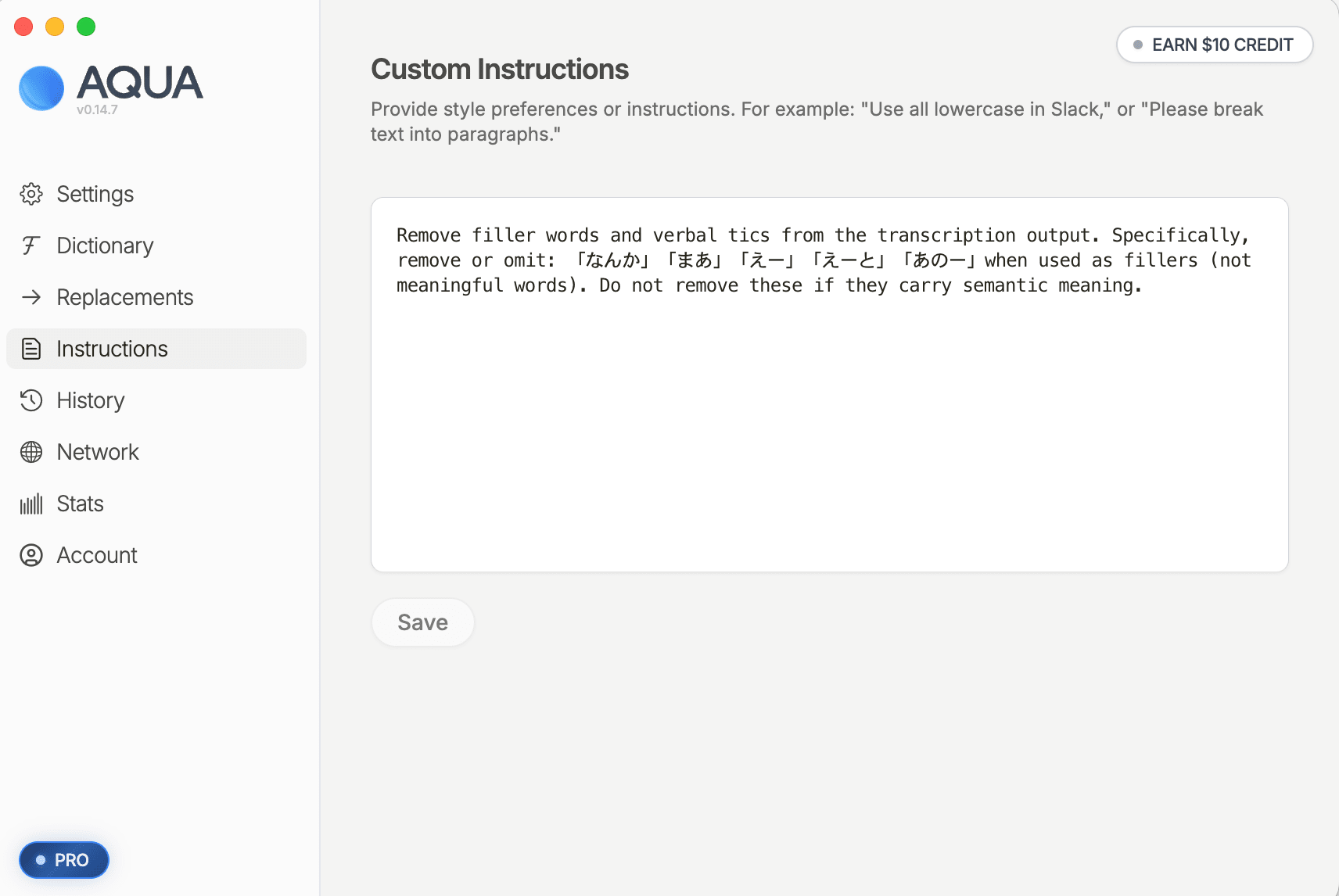Screen dimensions: 1339x896
Task: Click the blue Aqua logo orb
Action: pos(41,88)
